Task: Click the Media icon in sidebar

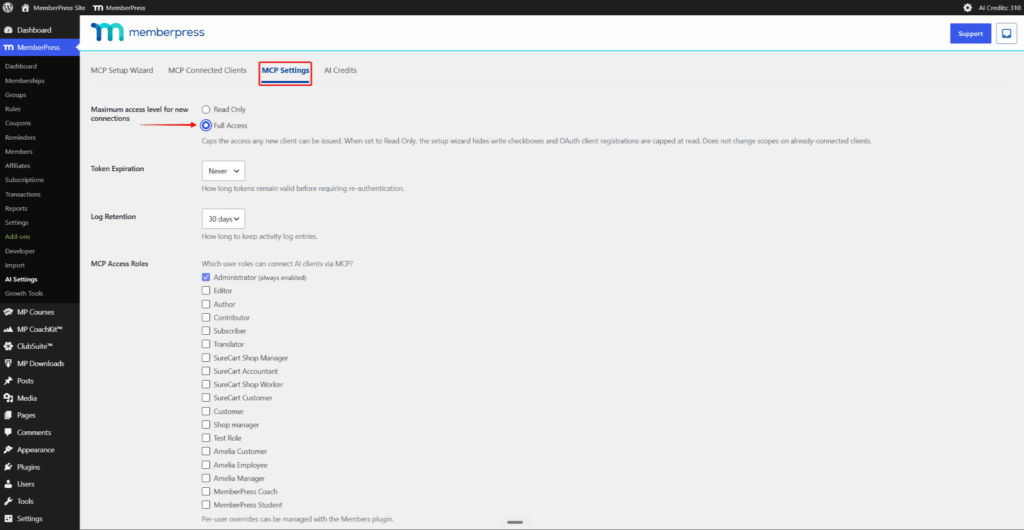Action: pyautogui.click(x=8, y=398)
